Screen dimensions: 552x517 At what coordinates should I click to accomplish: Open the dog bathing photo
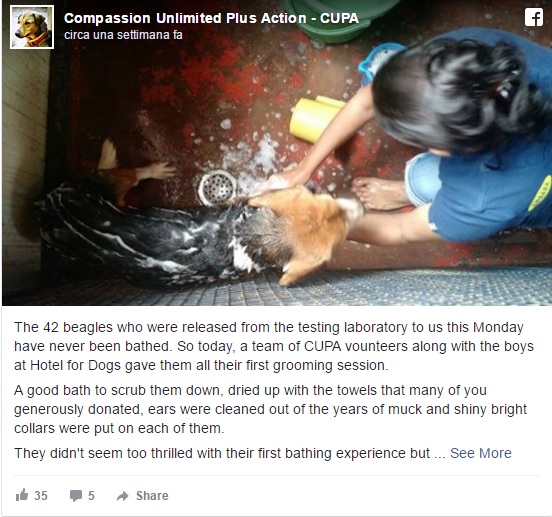coord(277,153)
